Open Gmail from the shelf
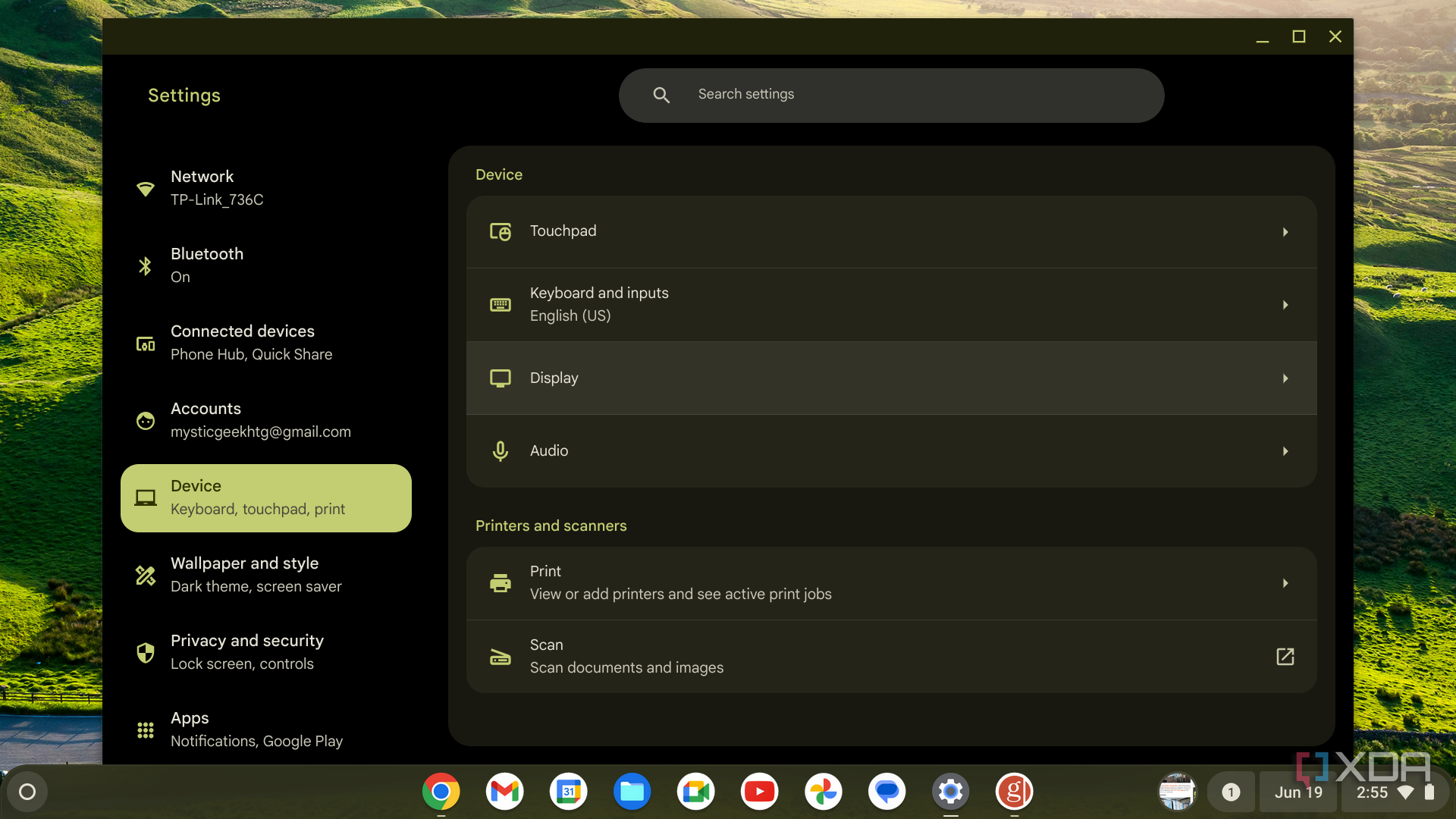 (x=504, y=792)
